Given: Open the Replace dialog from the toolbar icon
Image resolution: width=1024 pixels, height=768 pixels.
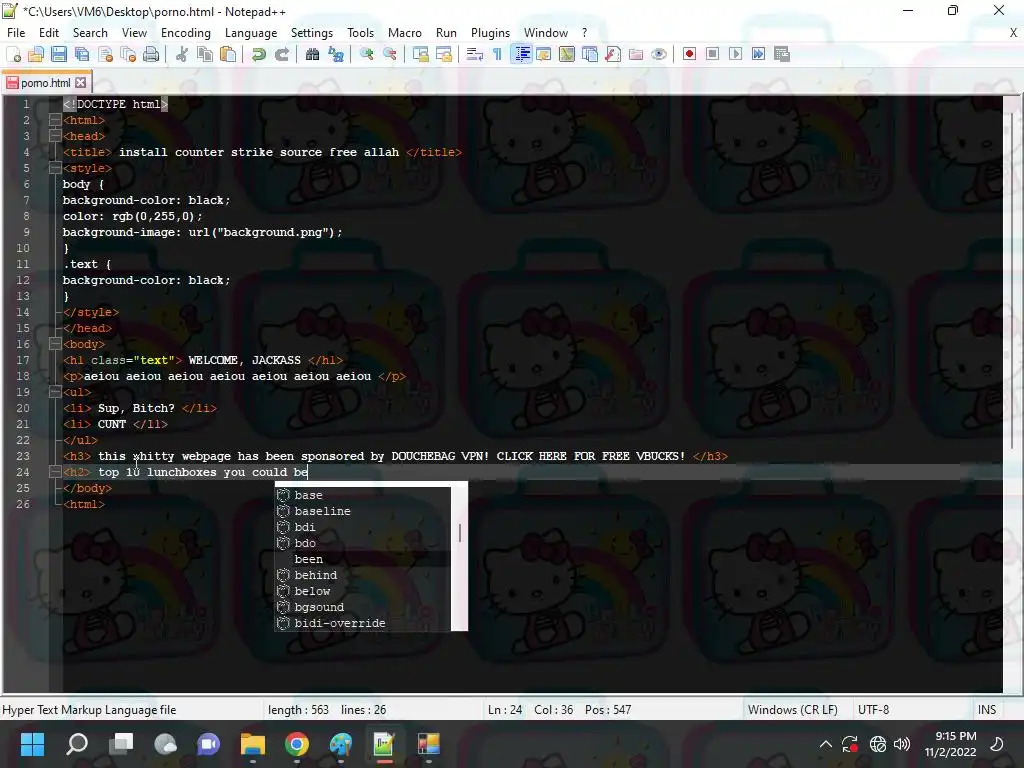Looking at the screenshot, I should [336, 54].
